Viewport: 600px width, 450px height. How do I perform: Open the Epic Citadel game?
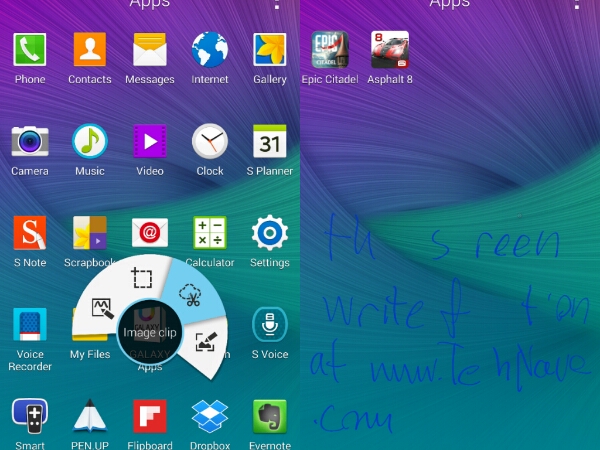click(329, 50)
